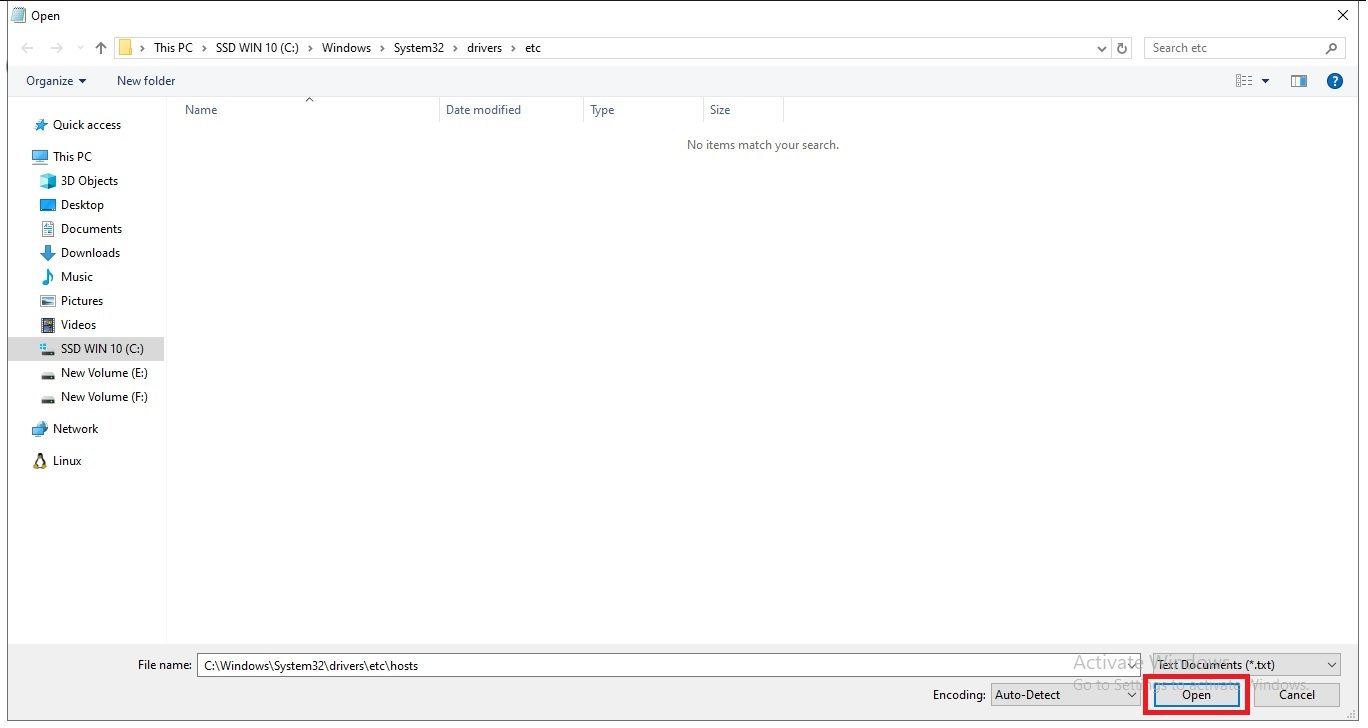Click the highlighted Open button

click(1195, 694)
